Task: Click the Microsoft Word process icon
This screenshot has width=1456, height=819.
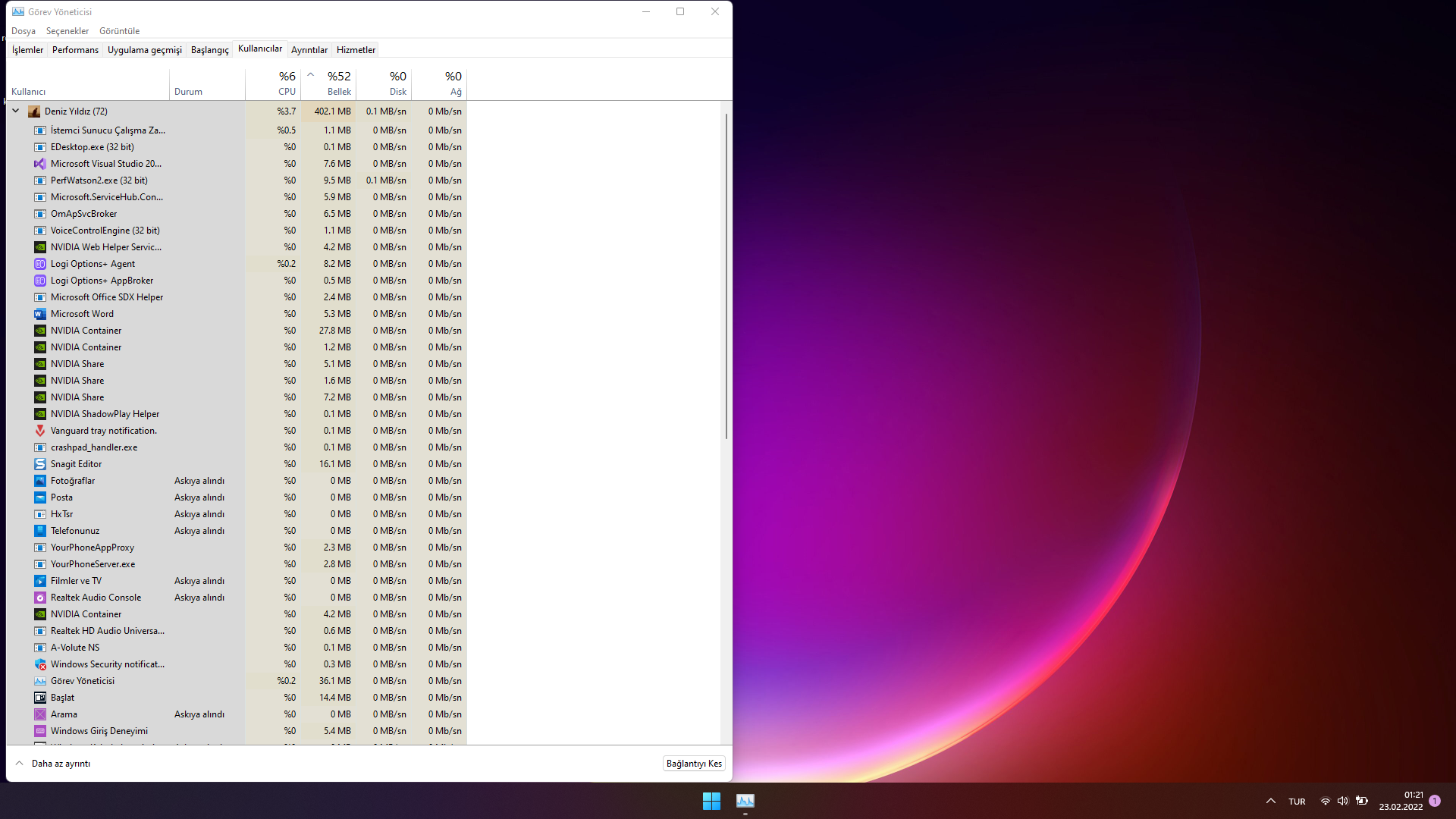Action: point(40,314)
